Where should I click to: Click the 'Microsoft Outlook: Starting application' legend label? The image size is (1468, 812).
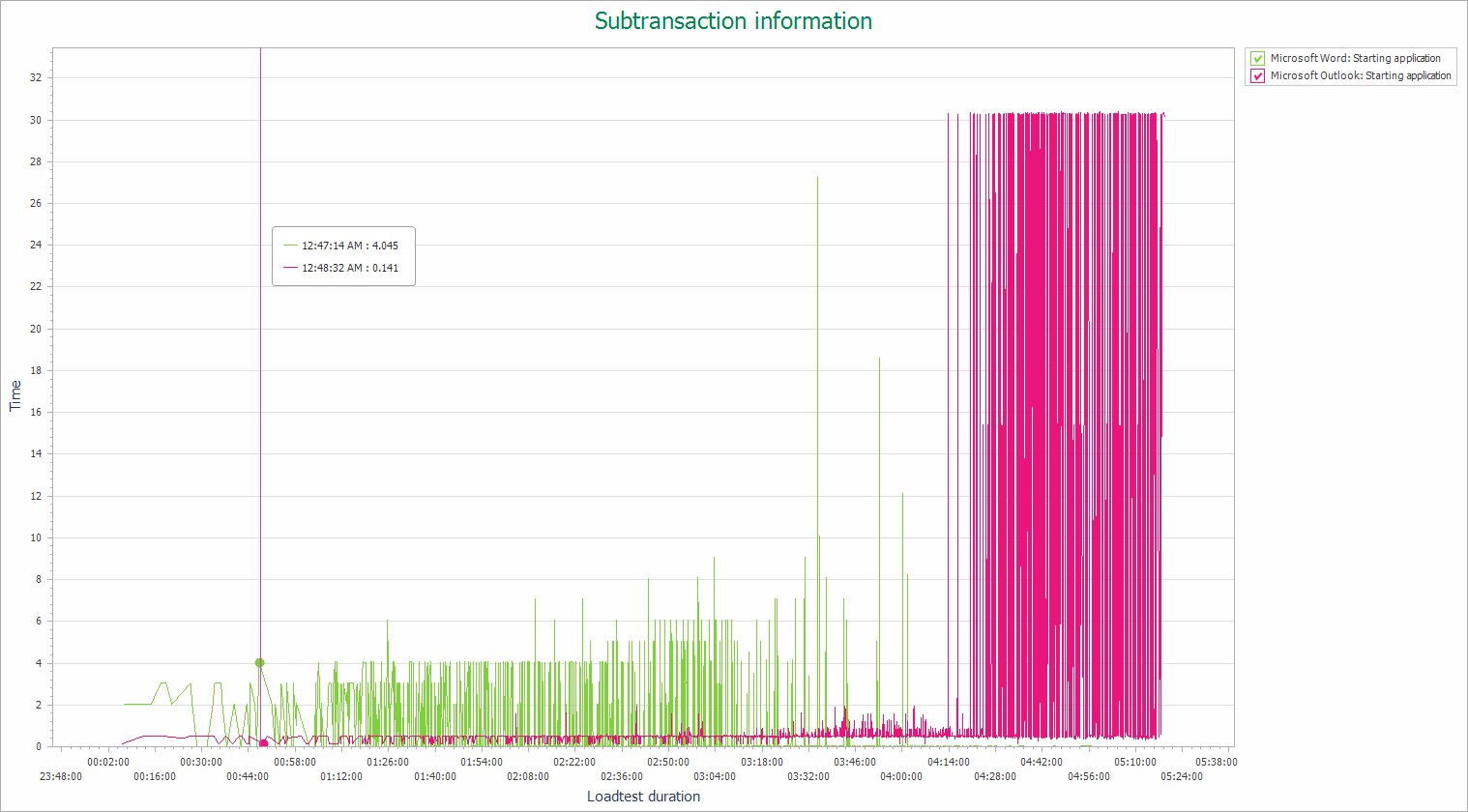1360,75
